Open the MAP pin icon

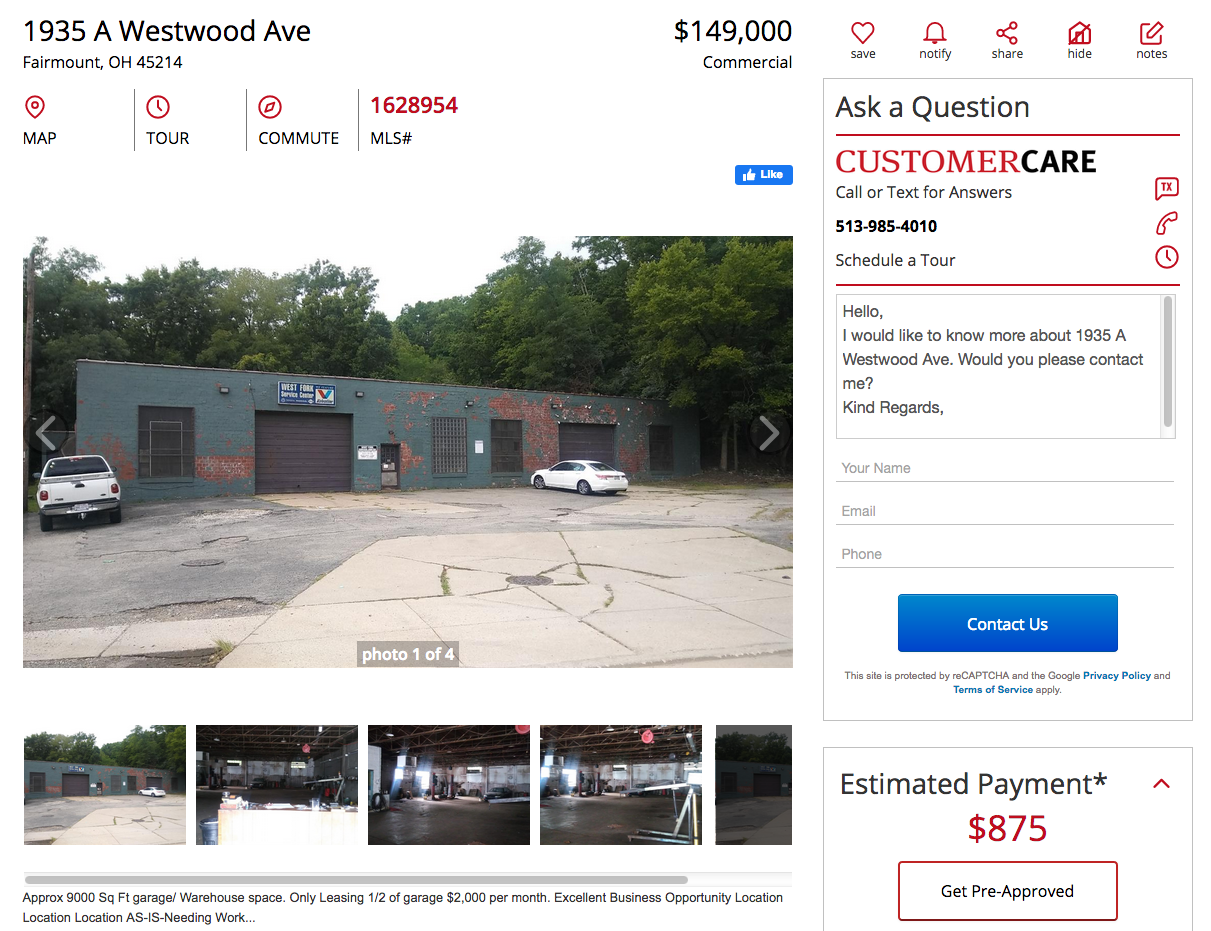(x=35, y=107)
